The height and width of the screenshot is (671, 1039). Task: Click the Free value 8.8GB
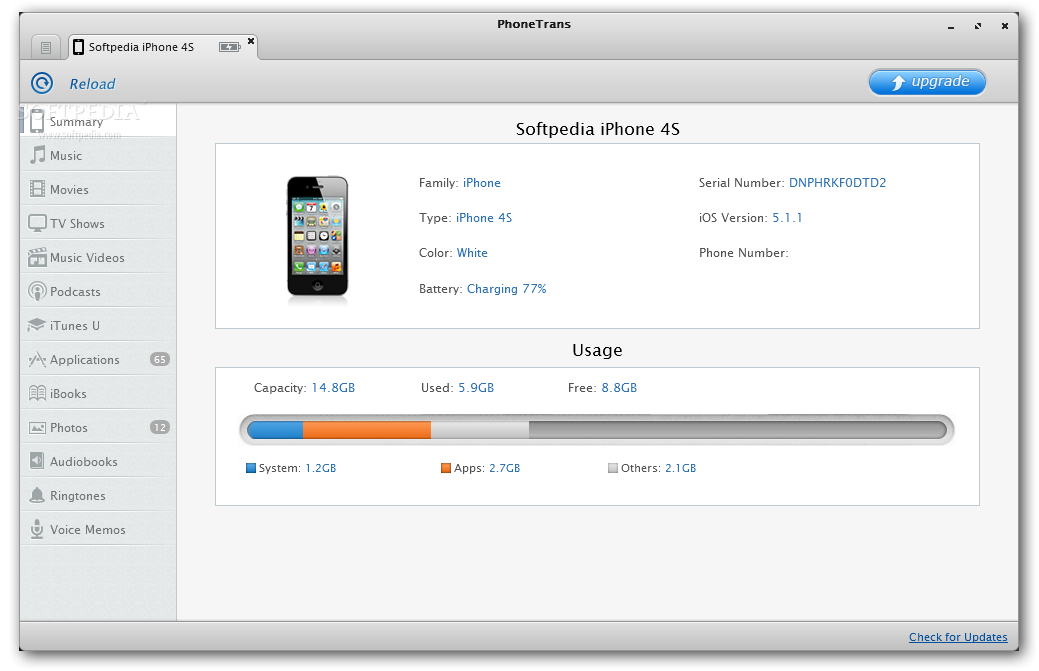pos(619,387)
